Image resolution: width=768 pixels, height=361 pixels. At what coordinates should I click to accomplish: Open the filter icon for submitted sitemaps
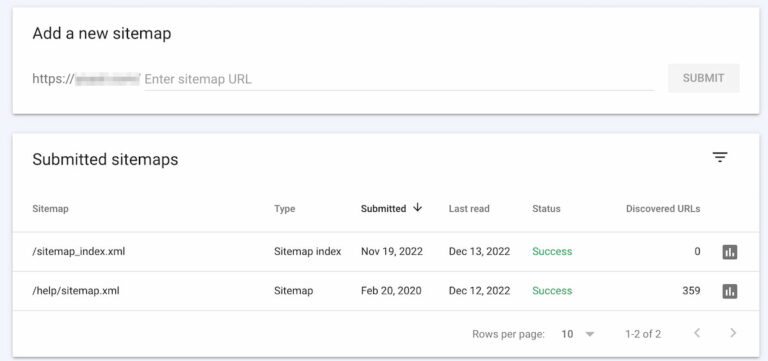point(720,157)
